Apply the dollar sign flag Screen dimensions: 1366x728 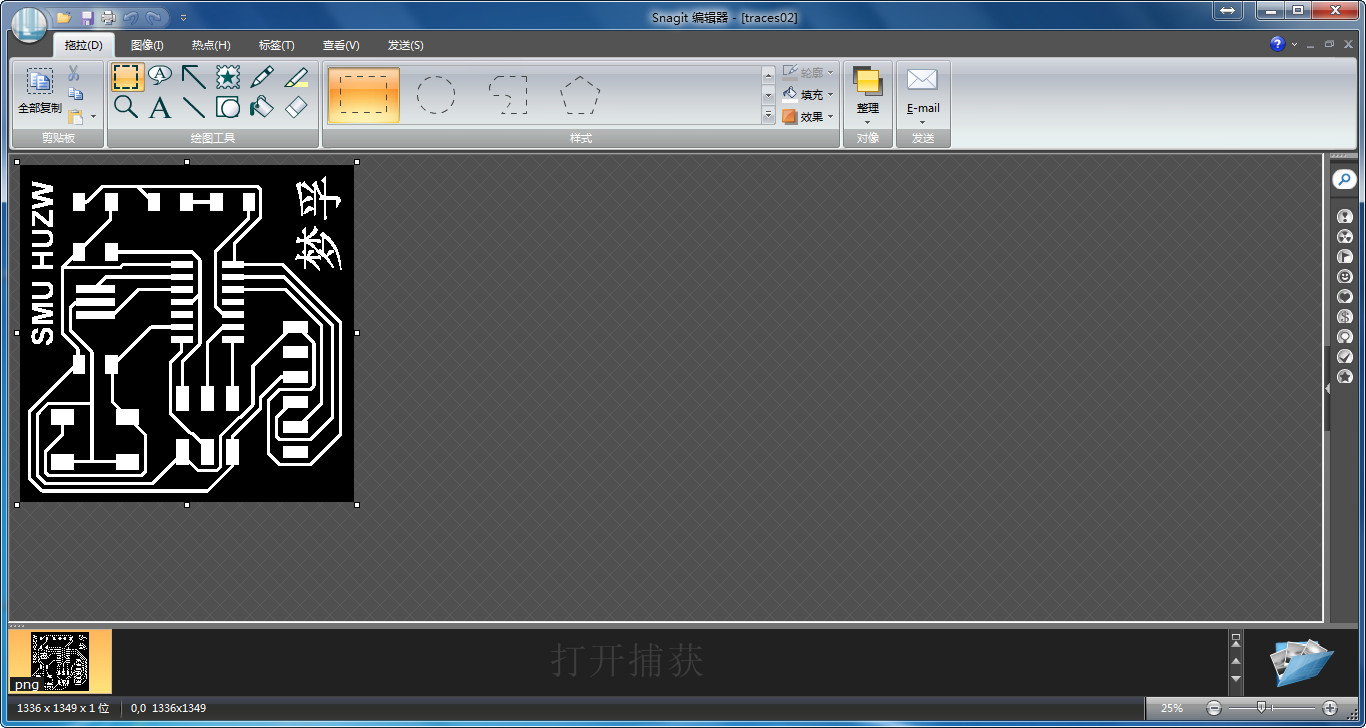click(x=1345, y=316)
